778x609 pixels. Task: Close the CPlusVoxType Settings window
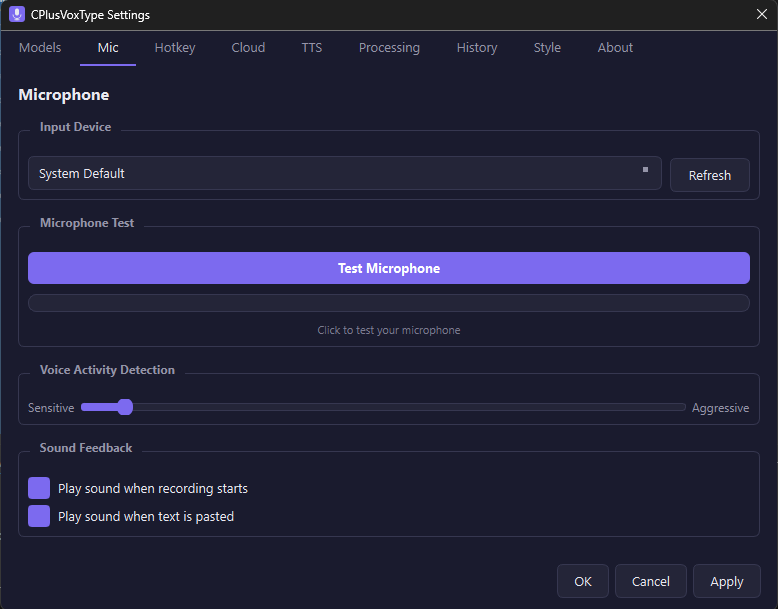click(762, 14)
